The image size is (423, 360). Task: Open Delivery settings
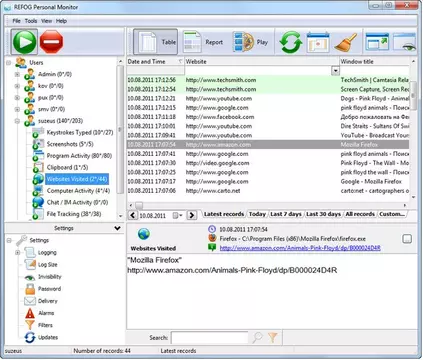pyautogui.click(x=48, y=301)
